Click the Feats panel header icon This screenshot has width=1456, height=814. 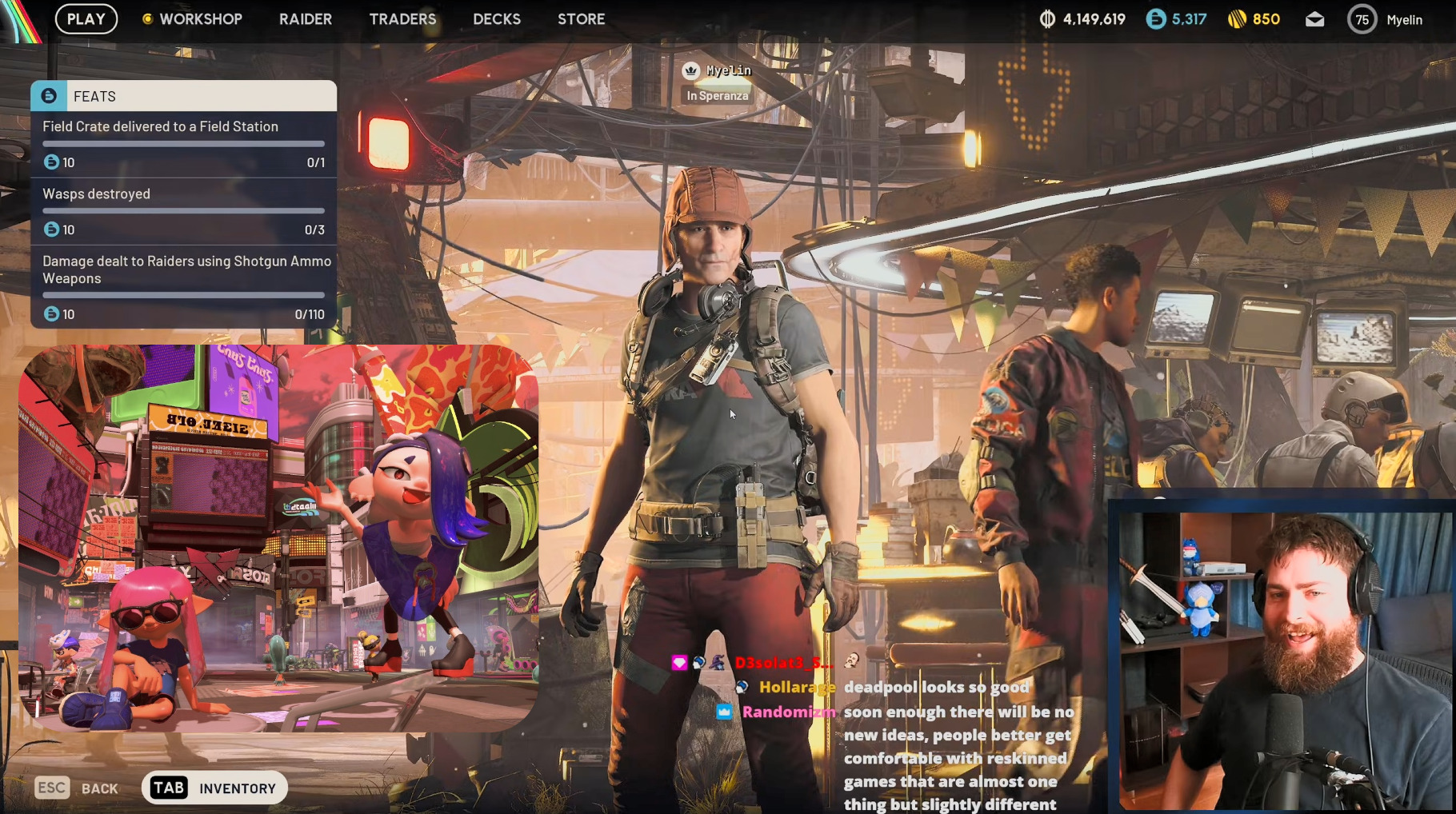[x=49, y=96]
